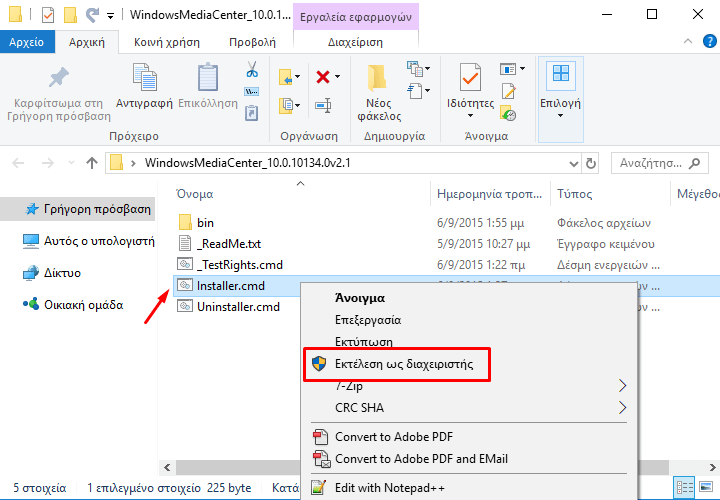Screen dimensions: 720x500
Task: Click the Paste (Επικόλληση) button
Action: click(208, 87)
